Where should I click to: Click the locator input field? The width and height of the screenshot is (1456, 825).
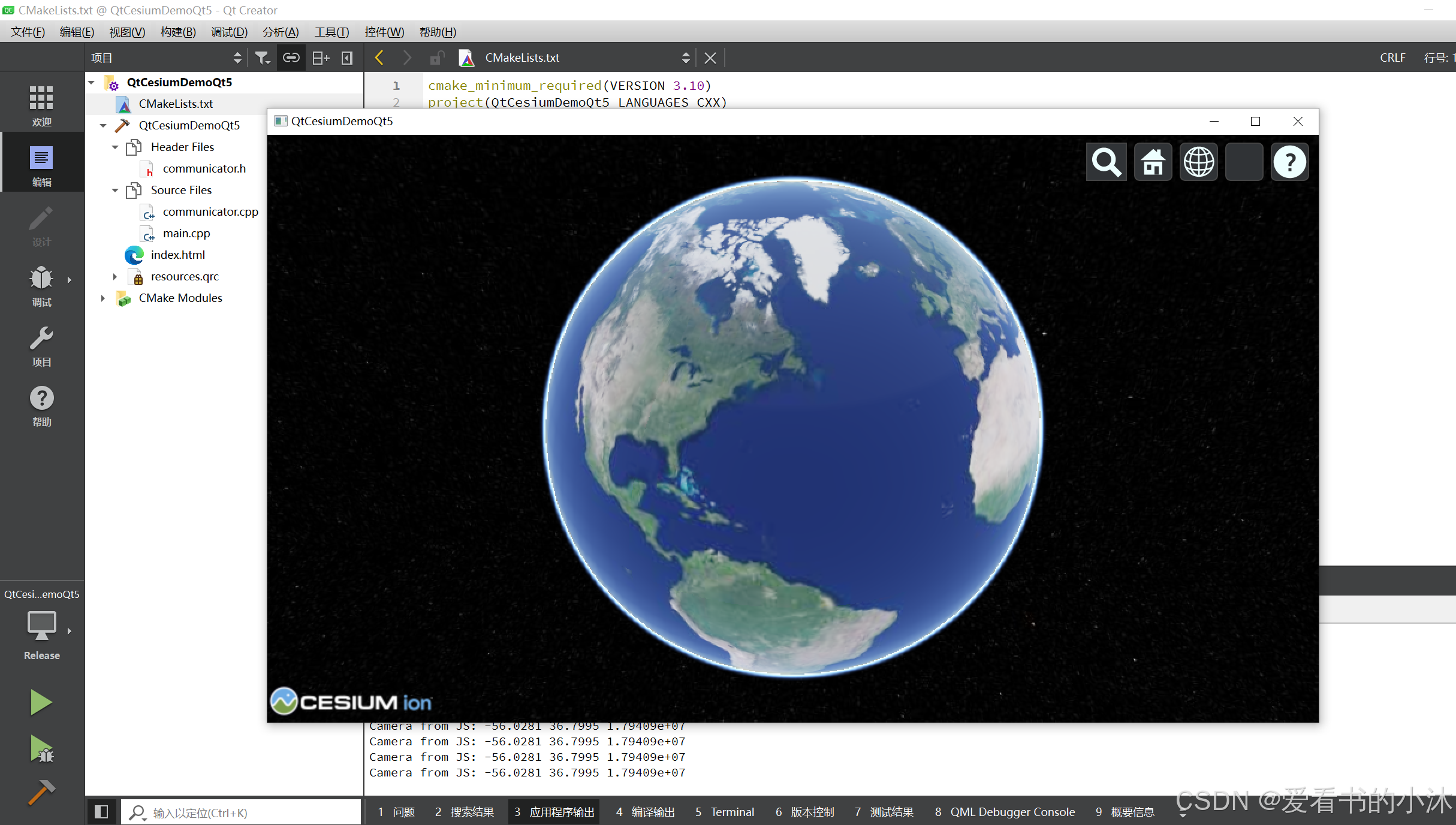click(242, 812)
